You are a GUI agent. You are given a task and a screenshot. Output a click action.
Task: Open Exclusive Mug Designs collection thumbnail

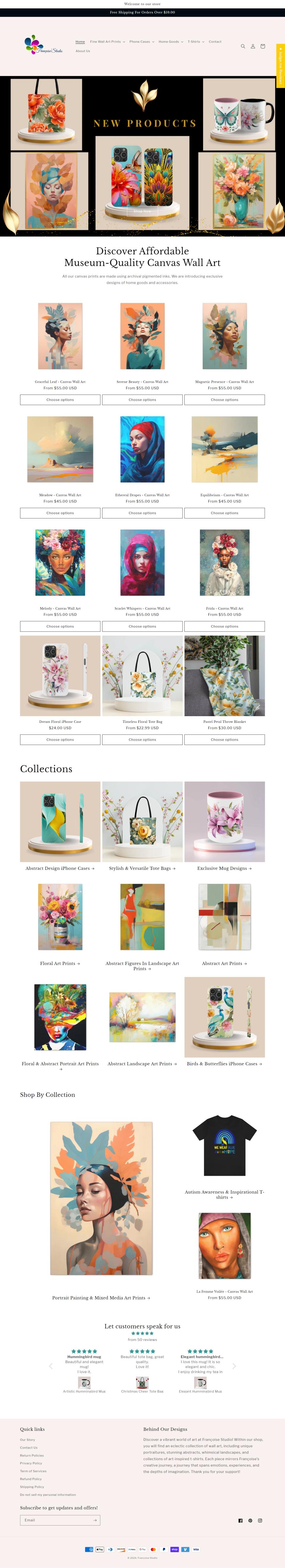point(224,822)
